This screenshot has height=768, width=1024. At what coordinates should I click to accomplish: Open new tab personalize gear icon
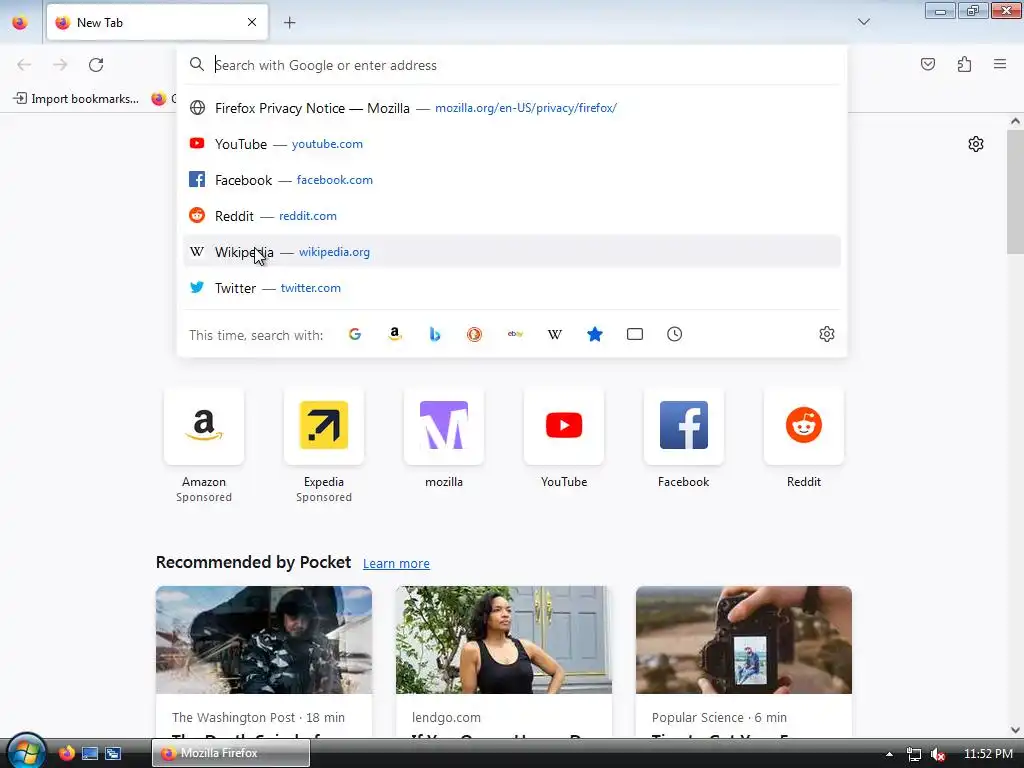(976, 144)
